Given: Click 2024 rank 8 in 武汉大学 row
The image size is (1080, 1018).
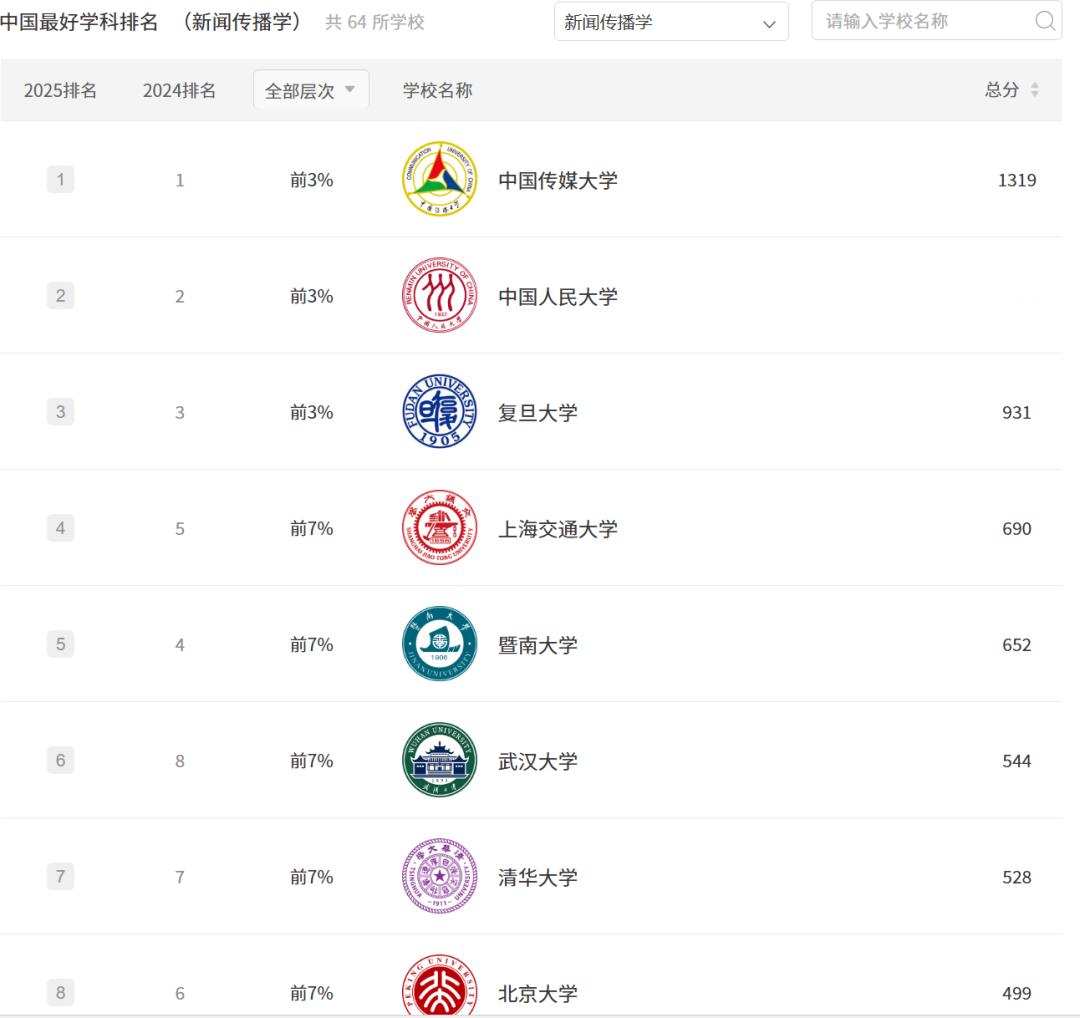Looking at the screenshot, I should [180, 761].
